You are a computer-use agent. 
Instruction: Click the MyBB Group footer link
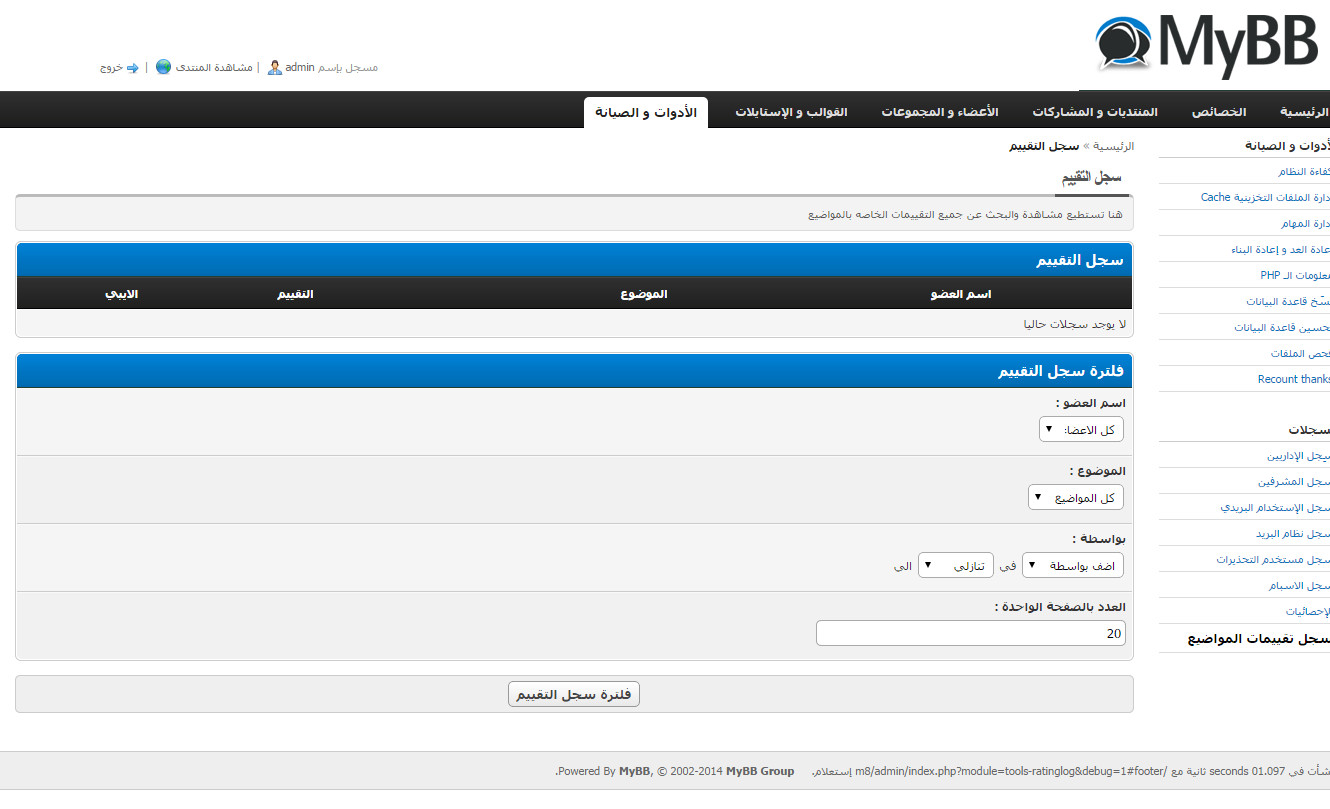coord(760,771)
